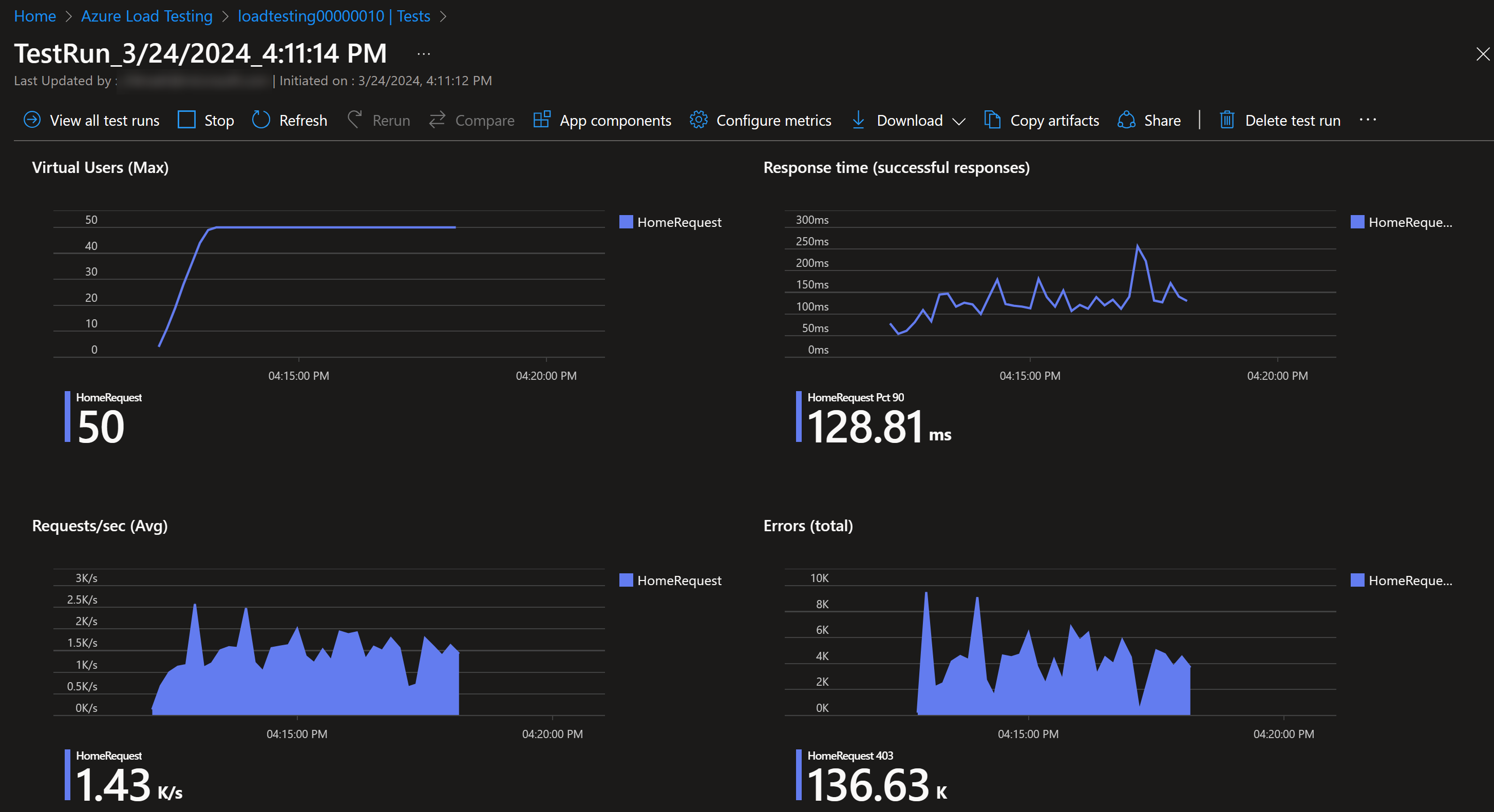This screenshot has height=812, width=1494.
Task: Click the Initiated on timestamp text
Action: (386, 81)
